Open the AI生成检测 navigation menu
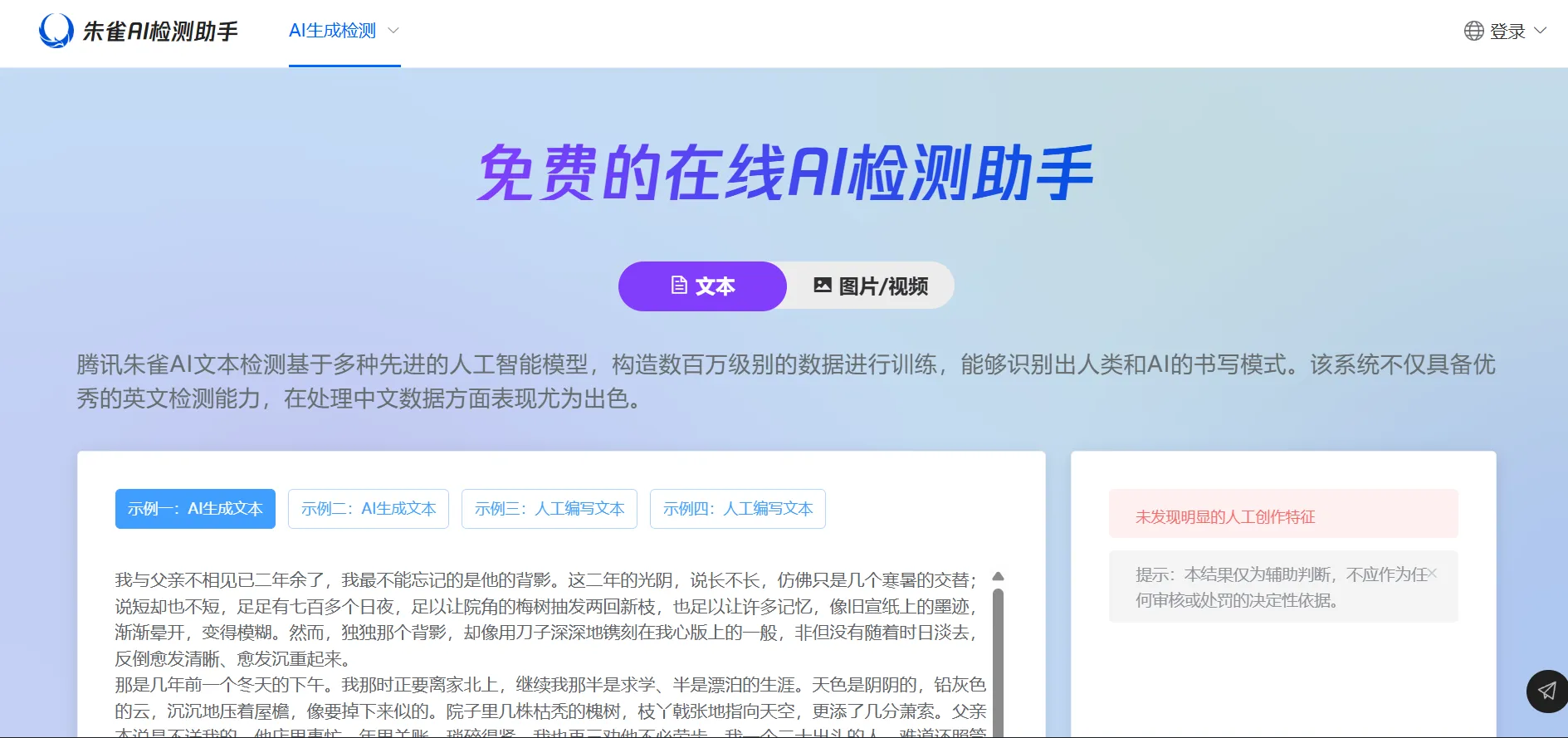This screenshot has height=738, width=1568. tap(333, 31)
